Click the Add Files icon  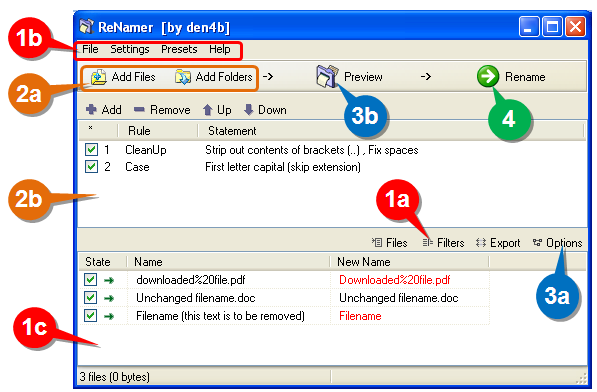99,77
